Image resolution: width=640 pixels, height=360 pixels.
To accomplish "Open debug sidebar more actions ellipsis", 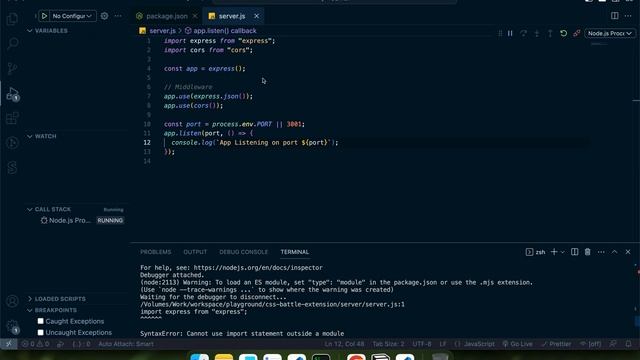I will 118,16.
